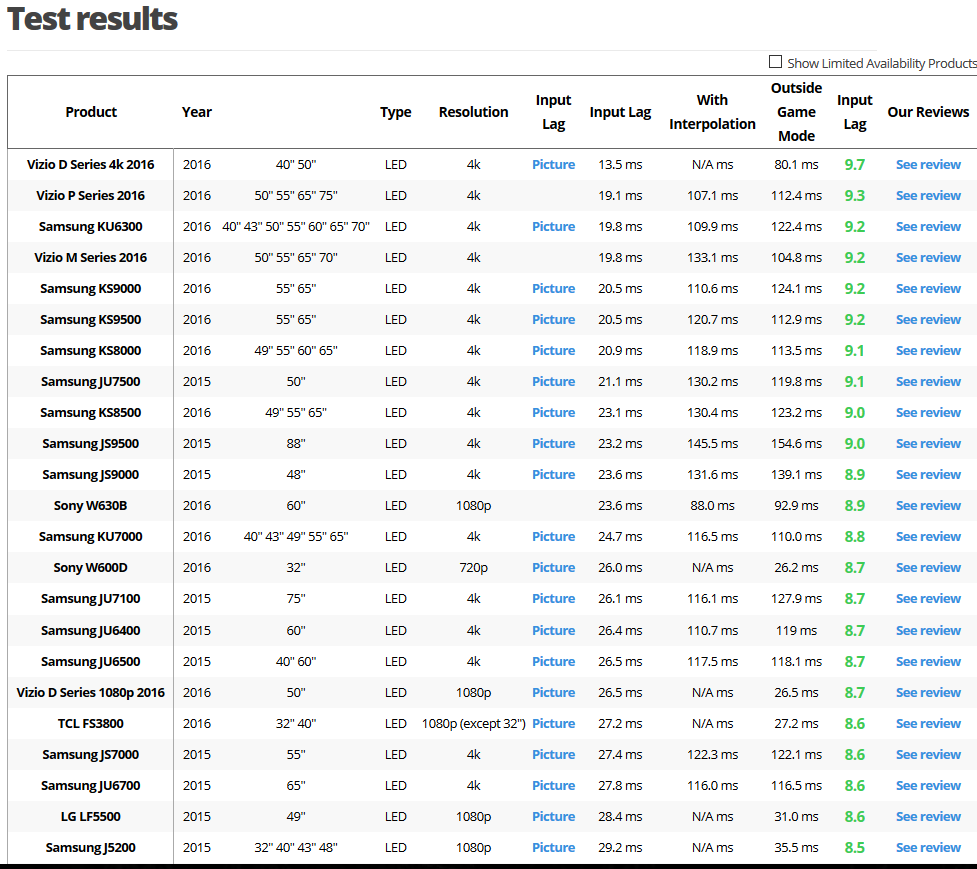Open Picture link for Samsung JS9500
977x869 pixels.
553,444
